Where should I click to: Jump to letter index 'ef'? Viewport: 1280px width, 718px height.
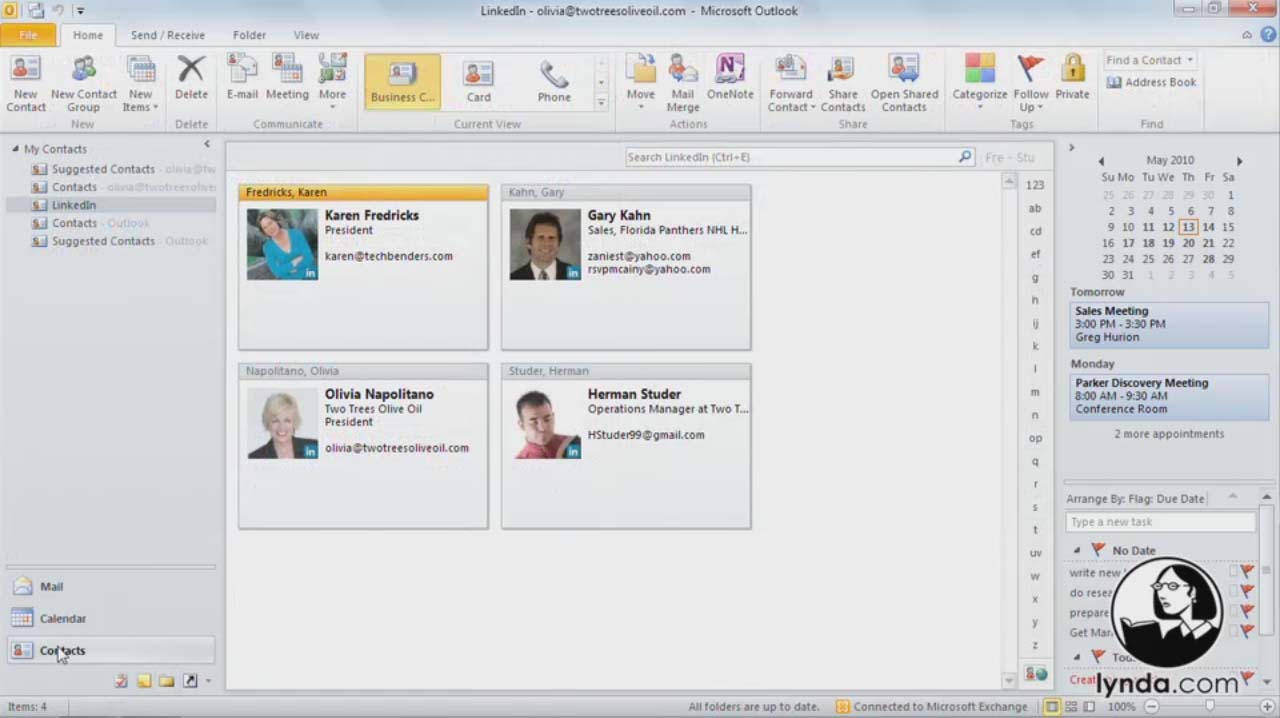coord(1035,254)
